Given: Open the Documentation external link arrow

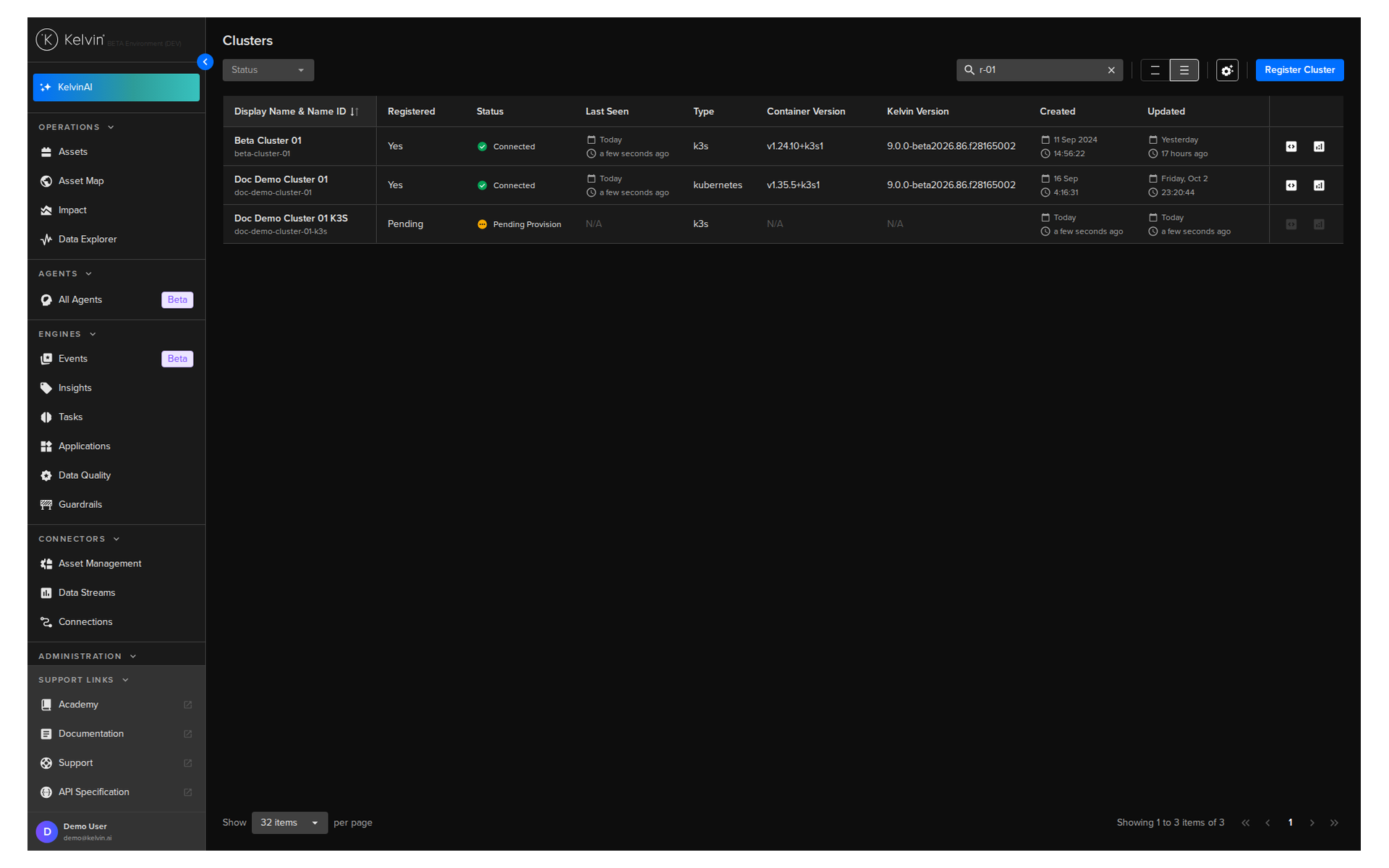Looking at the screenshot, I should tap(188, 734).
